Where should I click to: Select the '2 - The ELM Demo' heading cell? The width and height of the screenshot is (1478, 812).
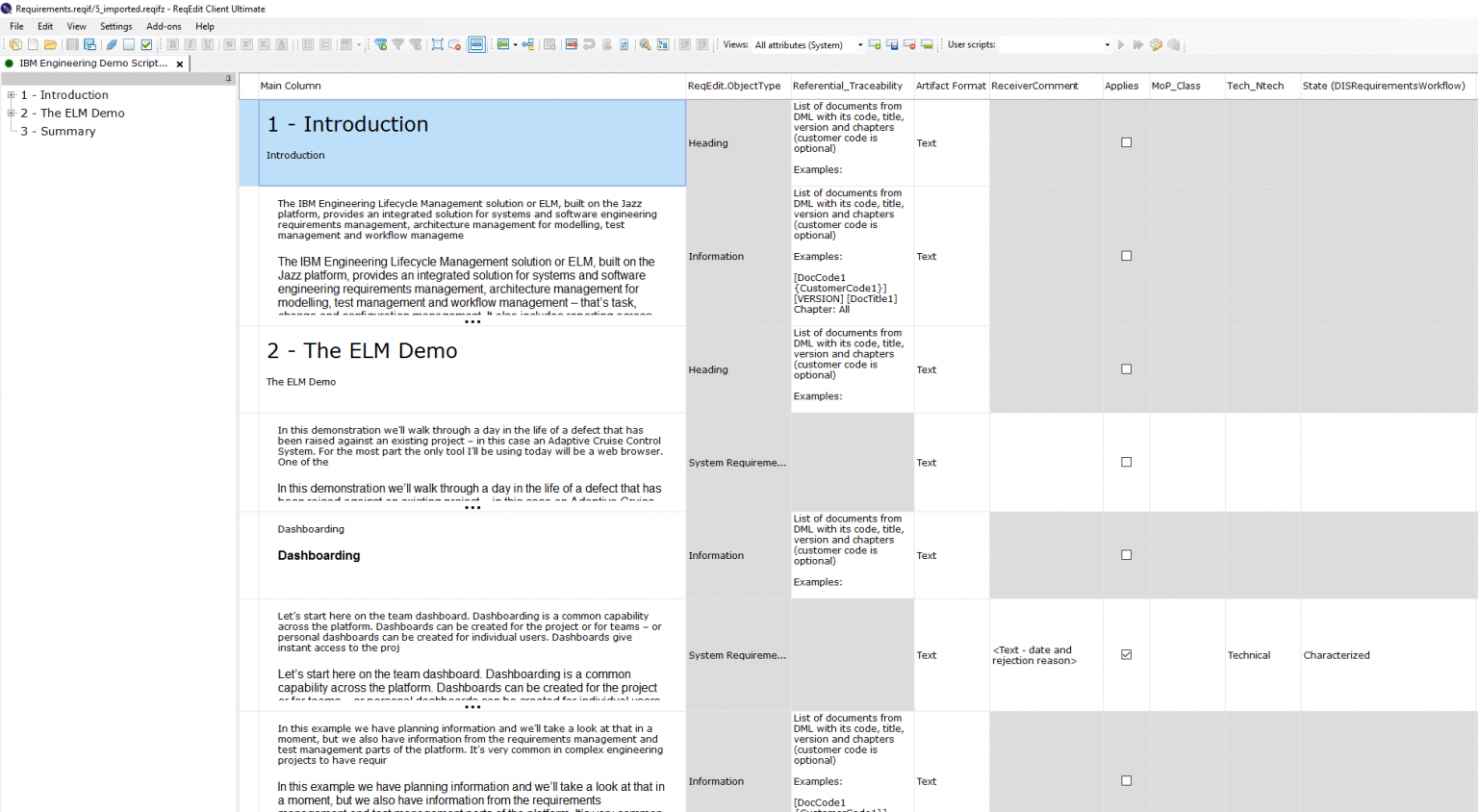tap(471, 369)
